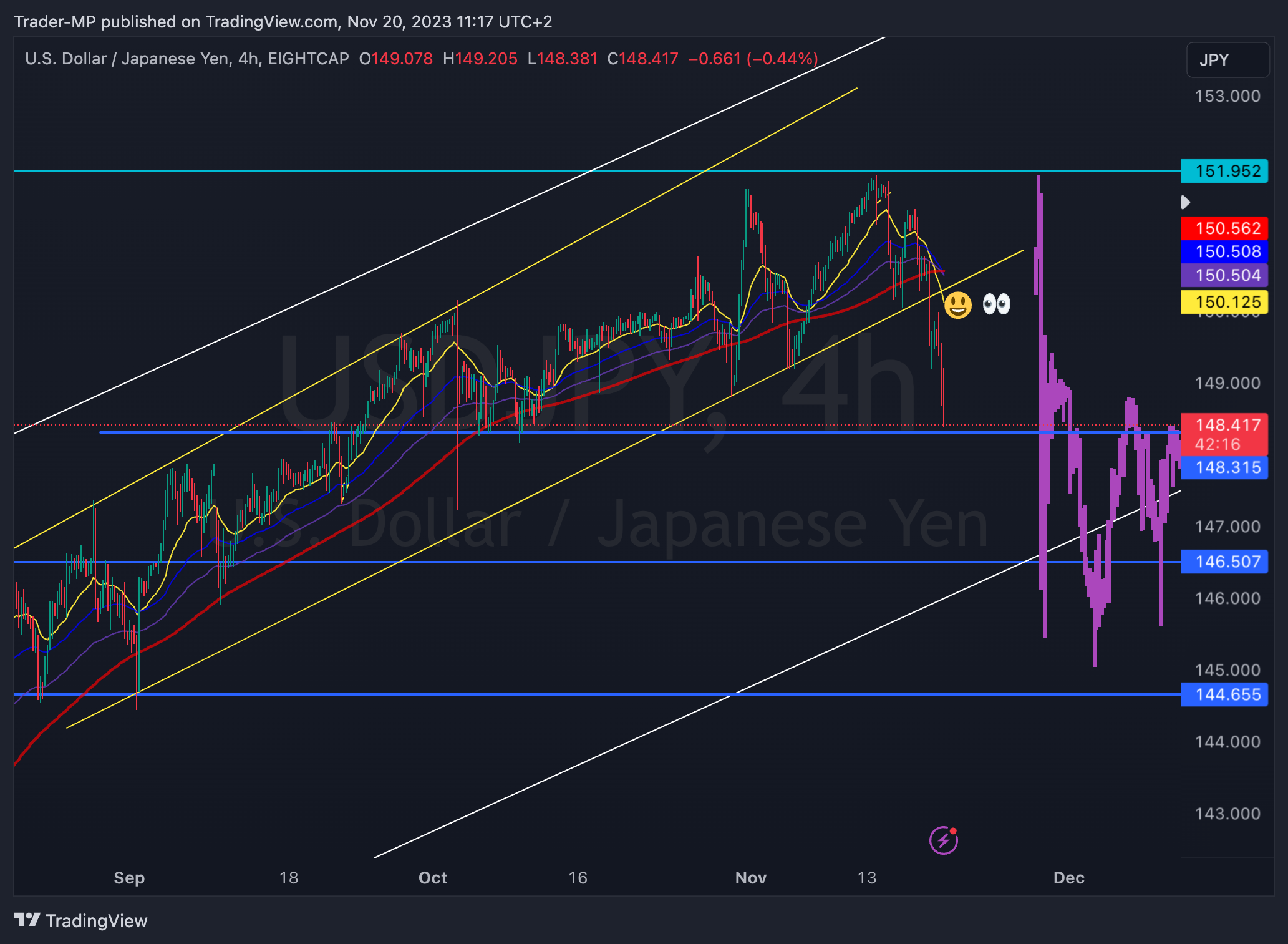The width and height of the screenshot is (1288, 944).
Task: Click the 42:16 candle countdown timer
Action: pos(1218,444)
